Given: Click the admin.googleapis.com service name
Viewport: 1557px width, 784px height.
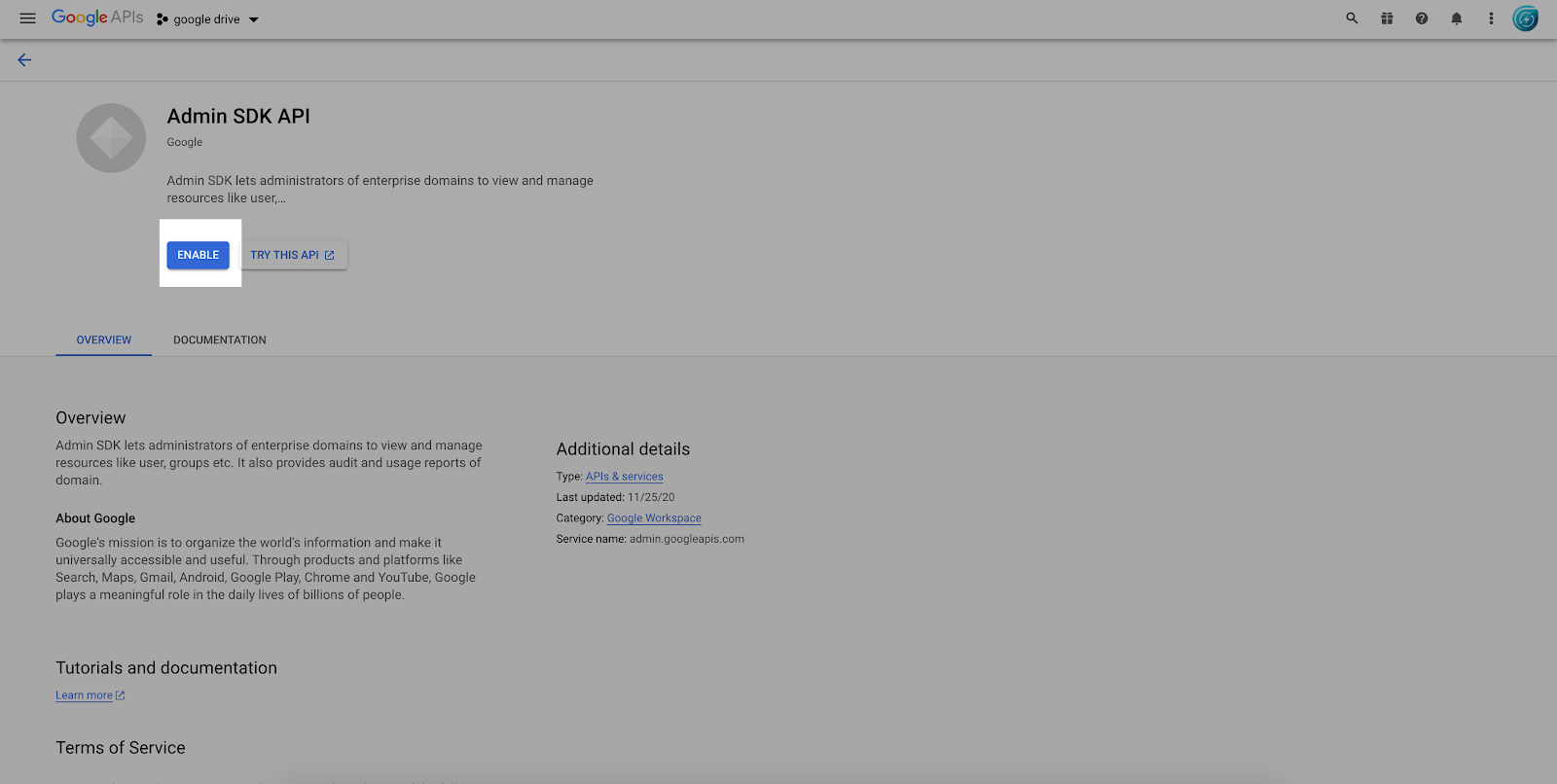Looking at the screenshot, I should 687,539.
